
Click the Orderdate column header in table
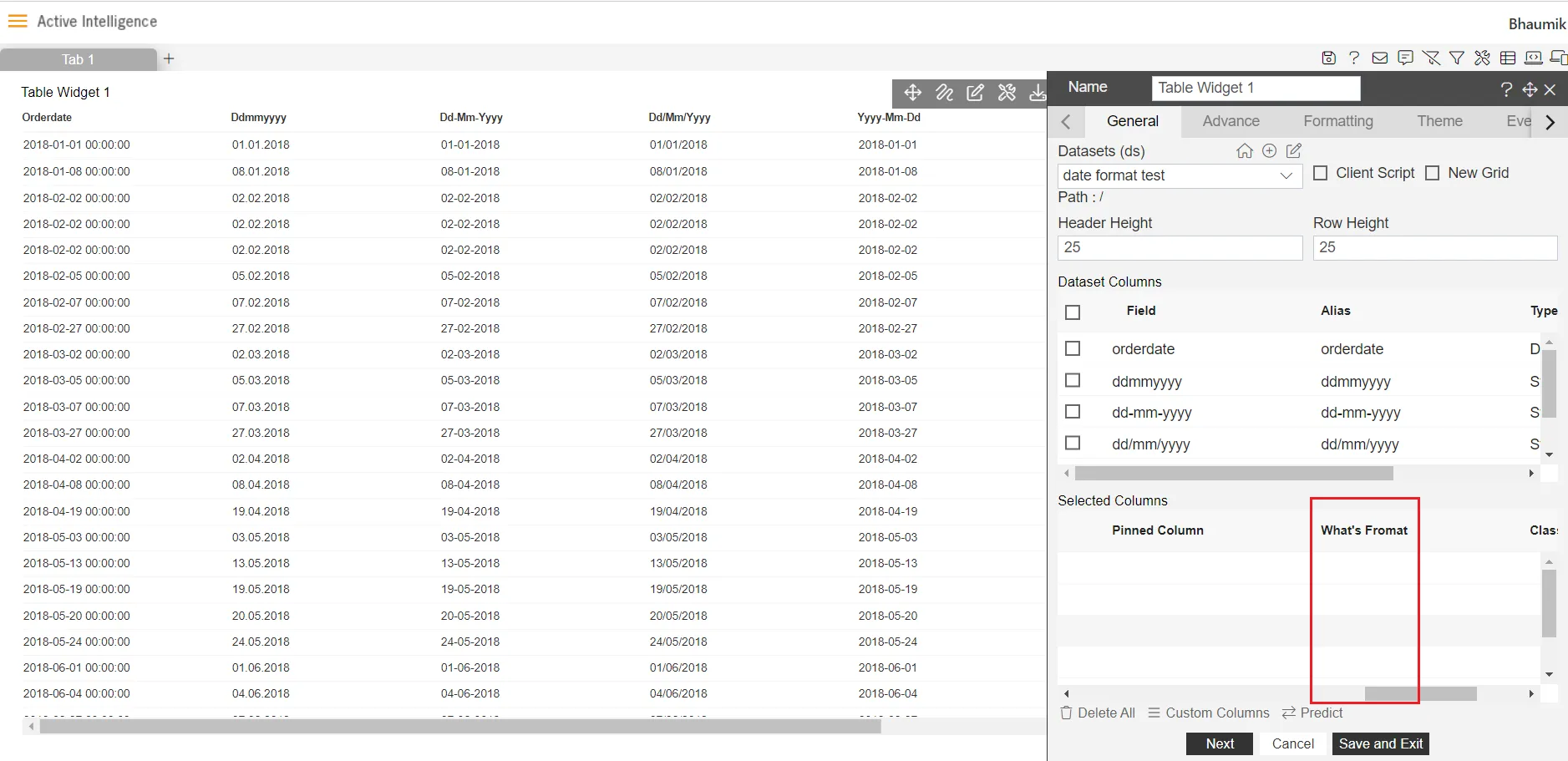tap(47, 118)
